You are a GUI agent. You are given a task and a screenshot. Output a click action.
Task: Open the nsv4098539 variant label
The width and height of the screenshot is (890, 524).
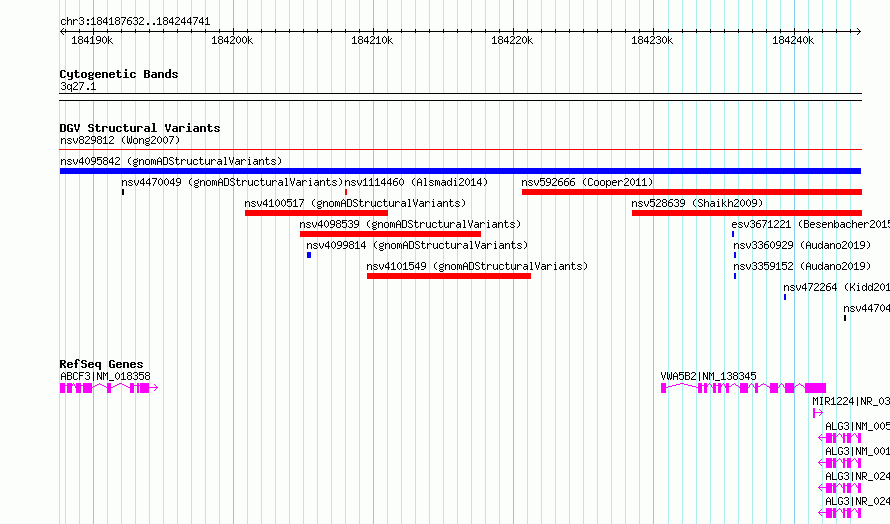pos(410,224)
